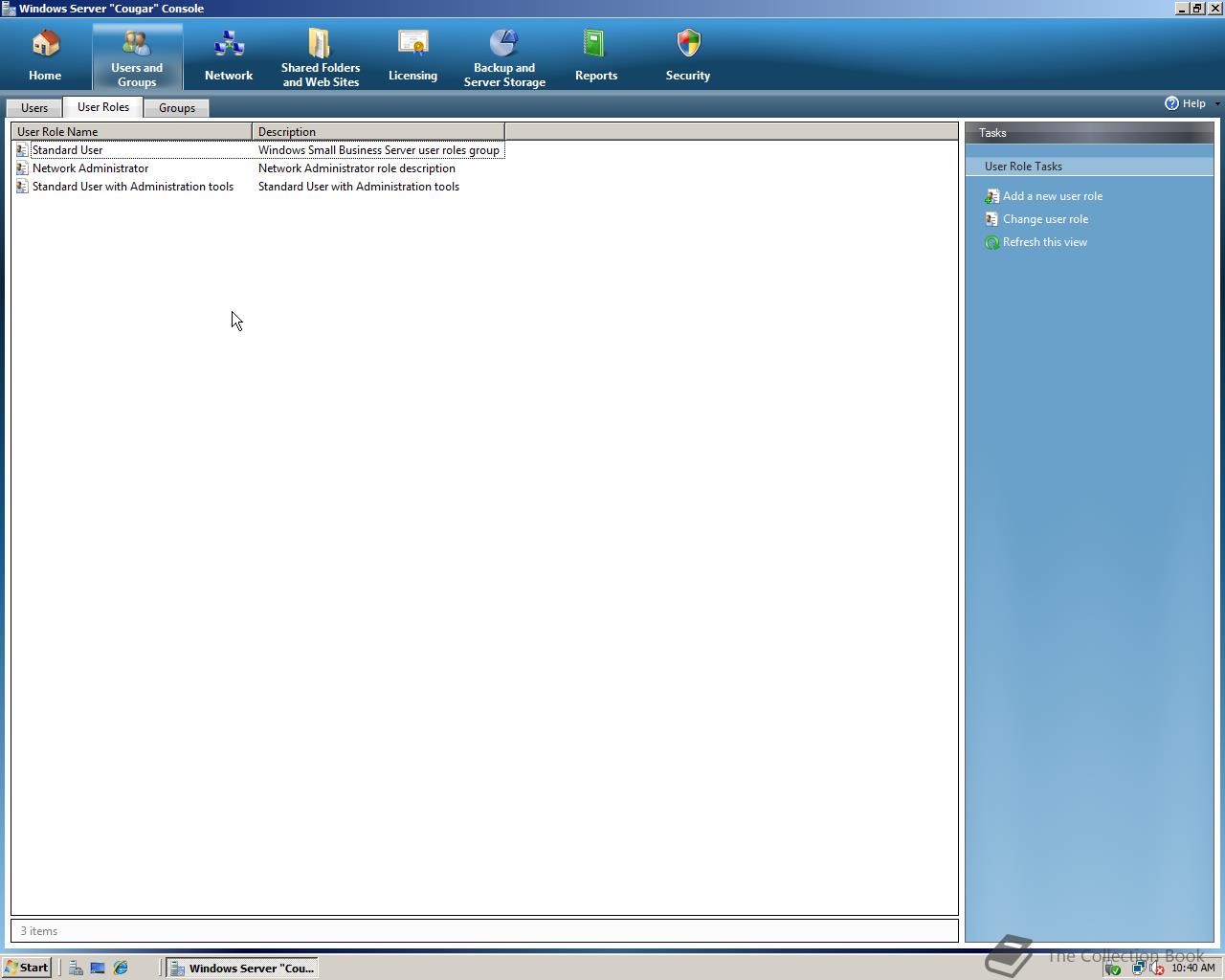Click the User Role Tasks header
This screenshot has width=1225, height=980.
click(x=1089, y=167)
